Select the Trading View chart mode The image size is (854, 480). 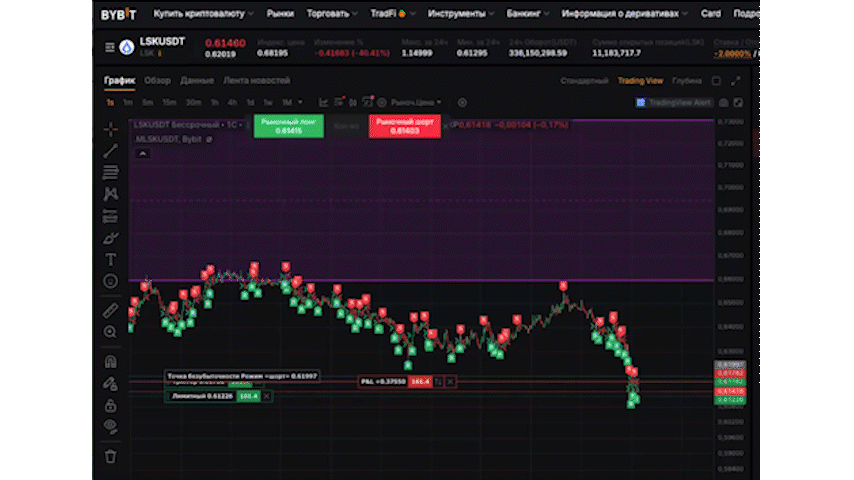(640, 81)
